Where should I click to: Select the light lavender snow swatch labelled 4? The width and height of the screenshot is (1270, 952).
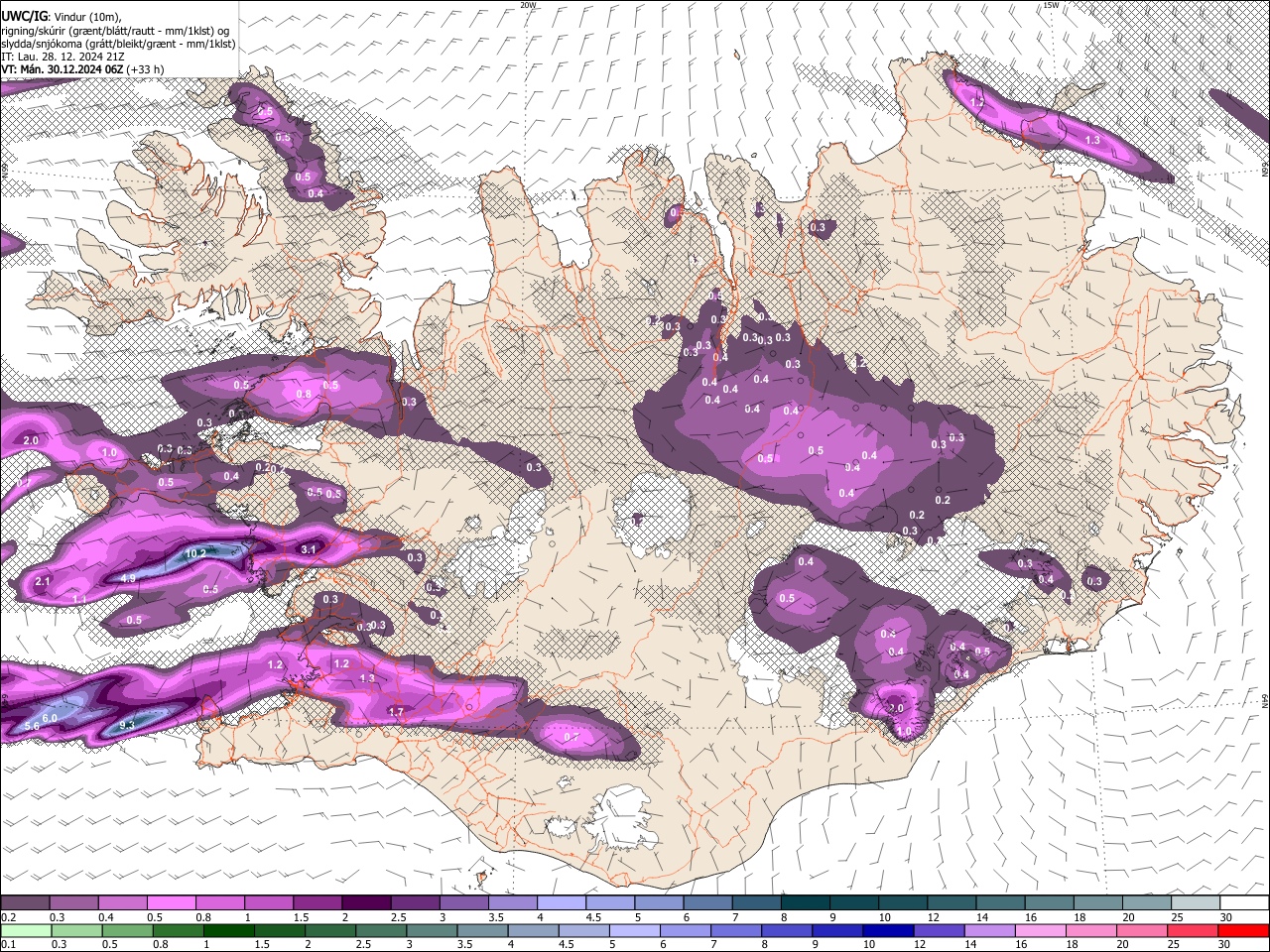pos(560,902)
